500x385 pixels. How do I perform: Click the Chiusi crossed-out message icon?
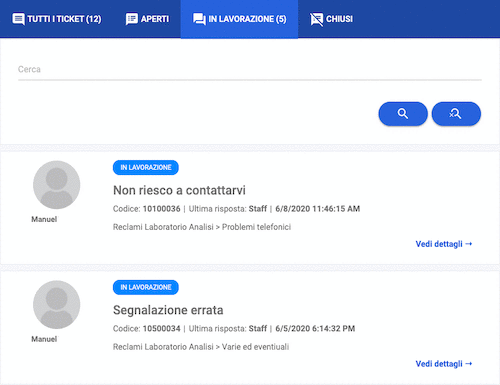click(x=316, y=19)
